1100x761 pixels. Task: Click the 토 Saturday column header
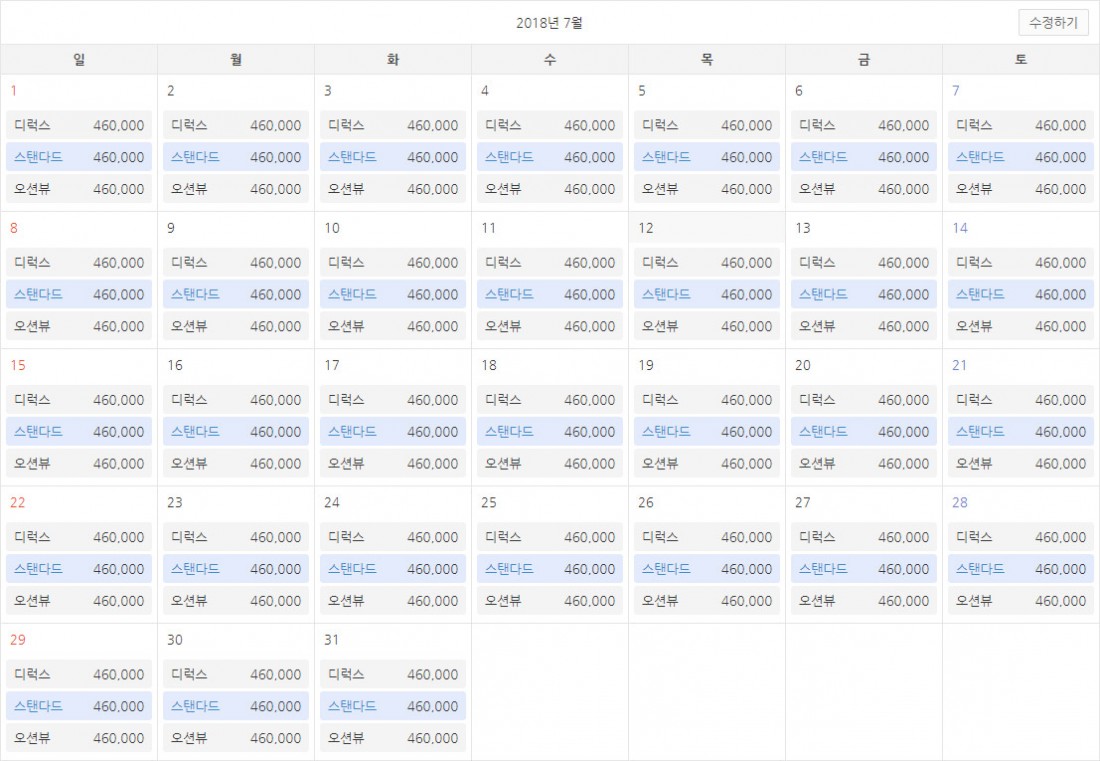coord(1021,60)
